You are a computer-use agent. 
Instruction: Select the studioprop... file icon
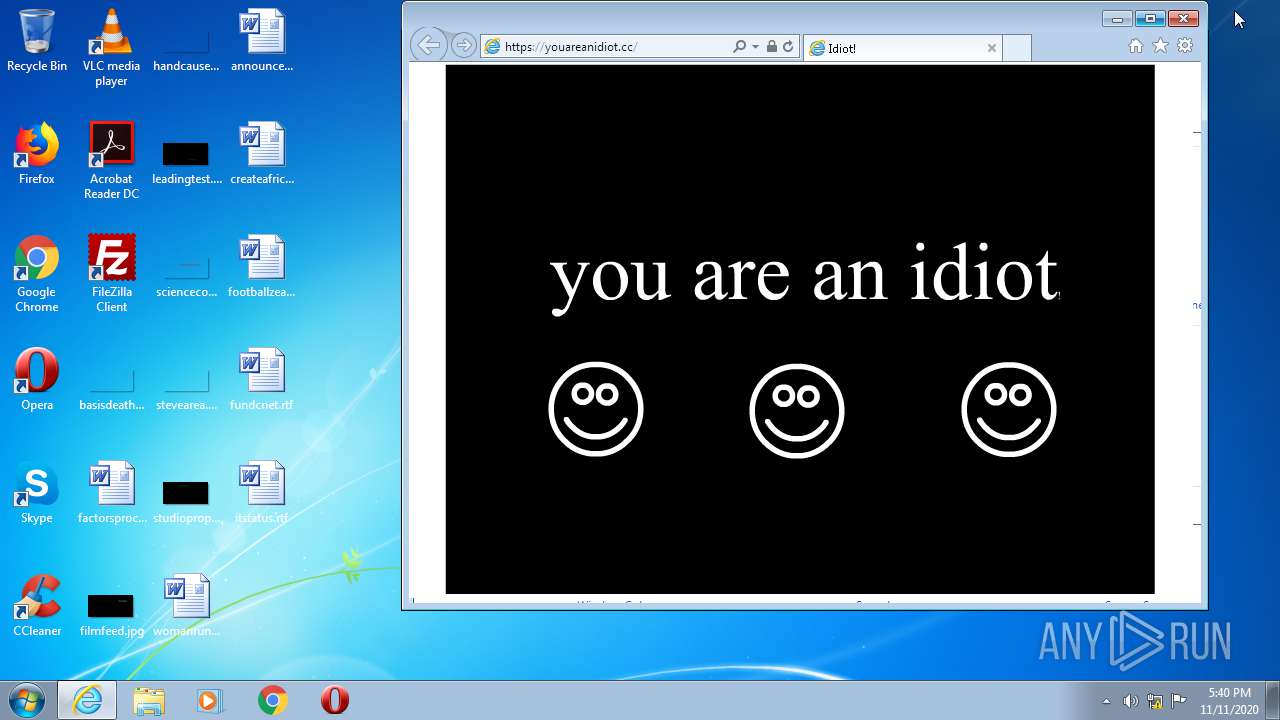pos(186,500)
